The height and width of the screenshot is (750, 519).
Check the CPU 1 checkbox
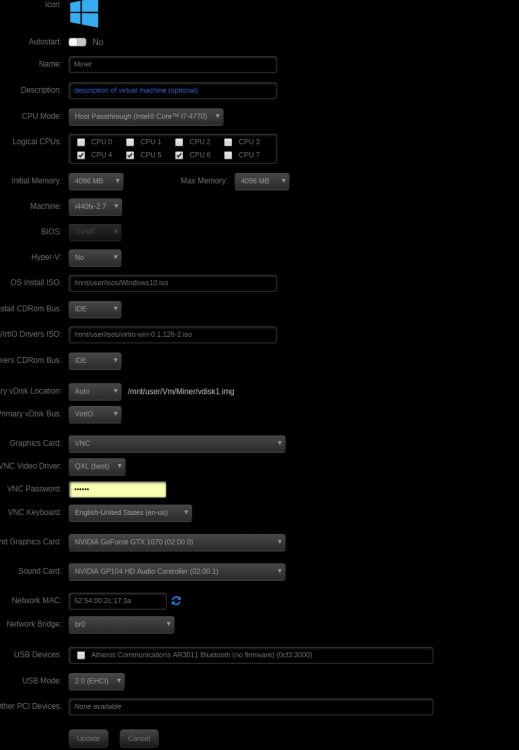[130, 142]
